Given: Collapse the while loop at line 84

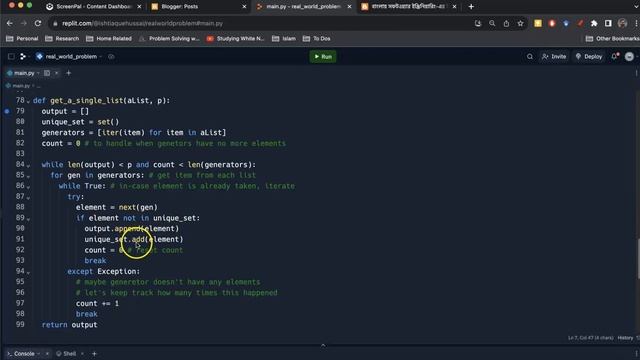Looking at the screenshot, I should [28, 165].
